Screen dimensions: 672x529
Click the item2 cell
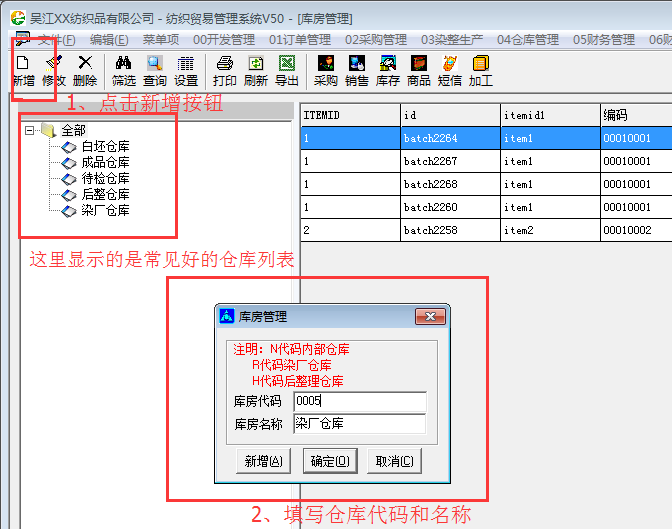(x=550, y=230)
